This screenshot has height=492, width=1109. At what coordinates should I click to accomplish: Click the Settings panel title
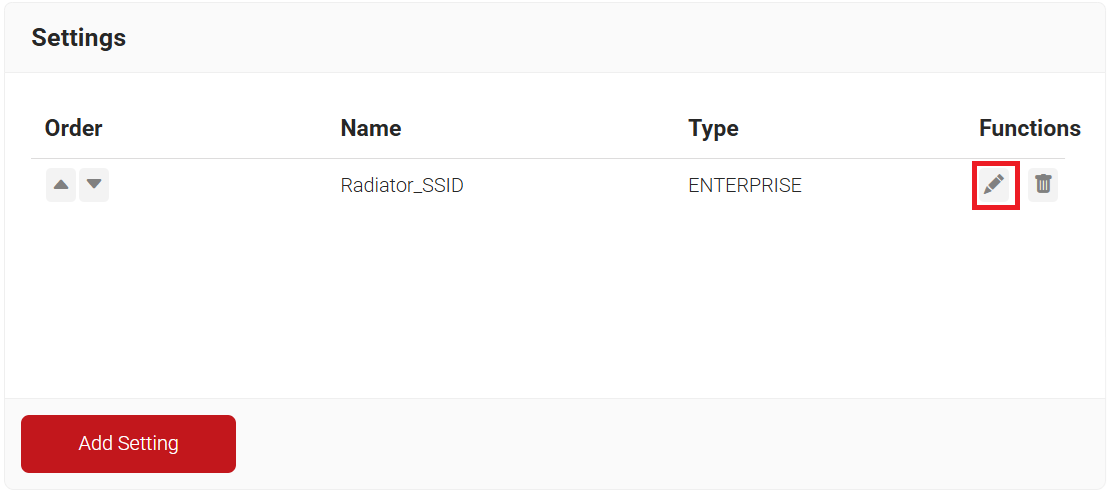click(79, 38)
